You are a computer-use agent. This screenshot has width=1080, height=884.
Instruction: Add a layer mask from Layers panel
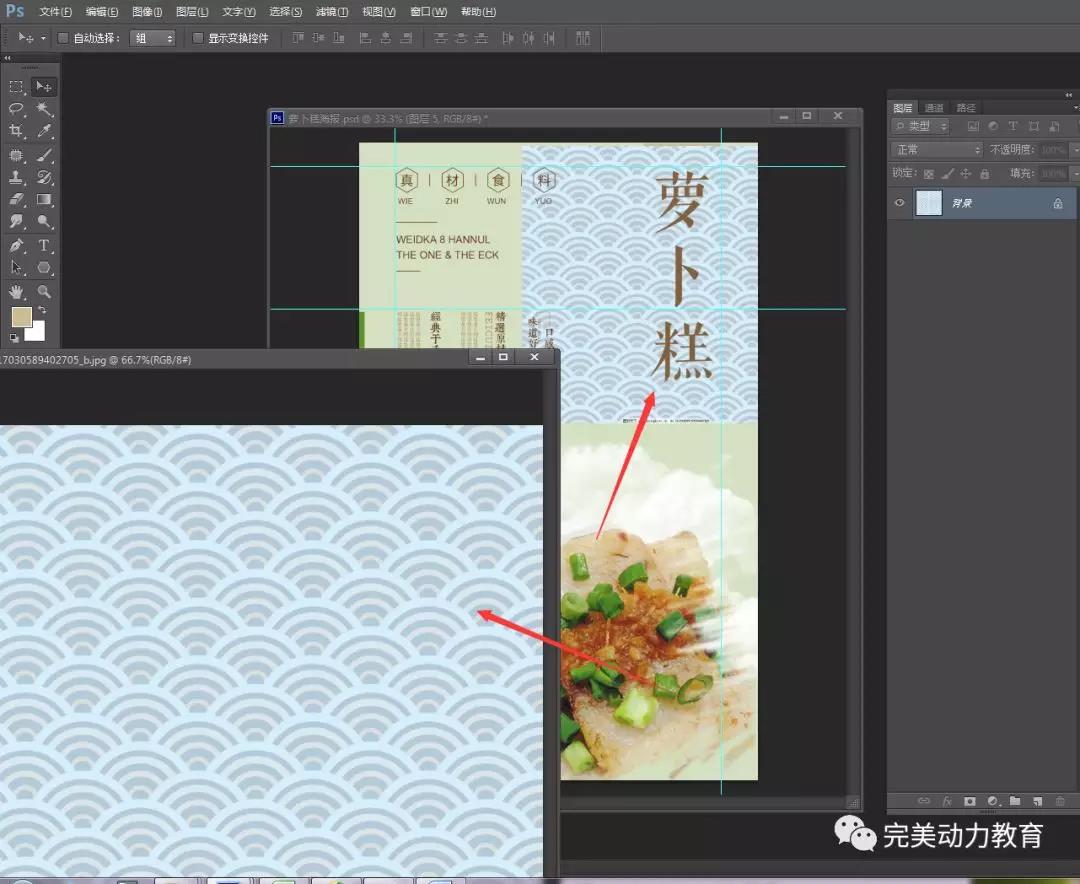pyautogui.click(x=969, y=801)
